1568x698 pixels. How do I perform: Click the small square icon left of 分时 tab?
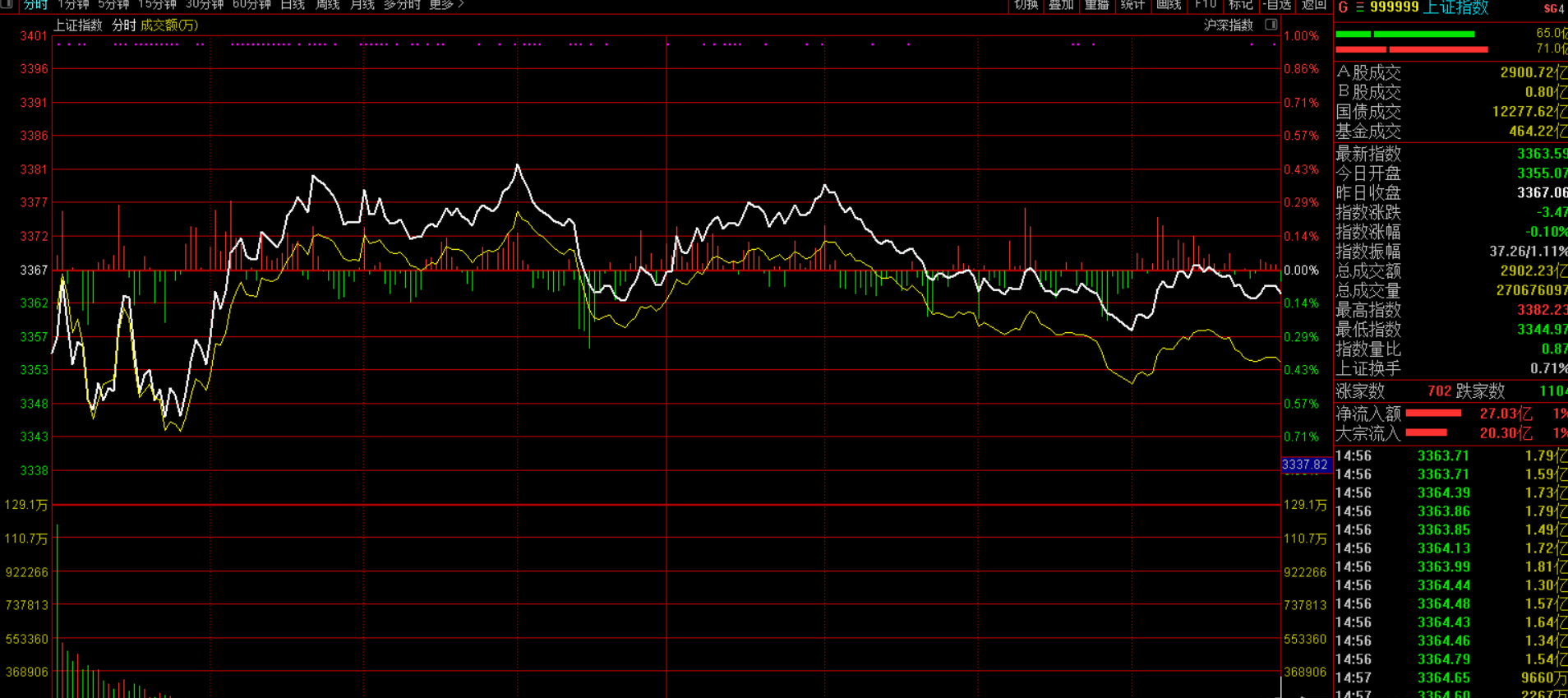7,4
